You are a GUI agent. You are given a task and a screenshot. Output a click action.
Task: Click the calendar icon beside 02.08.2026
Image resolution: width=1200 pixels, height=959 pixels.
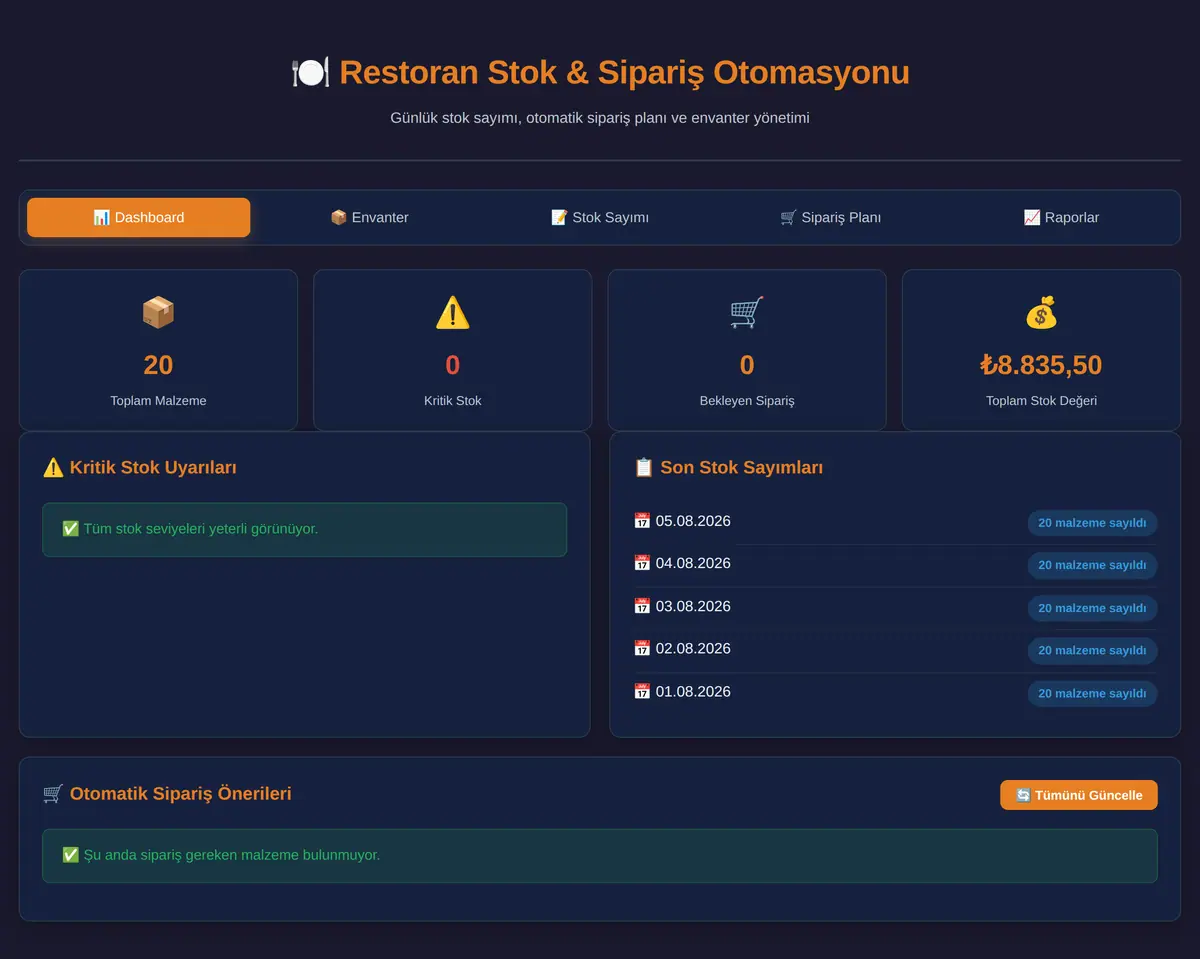[x=642, y=648]
